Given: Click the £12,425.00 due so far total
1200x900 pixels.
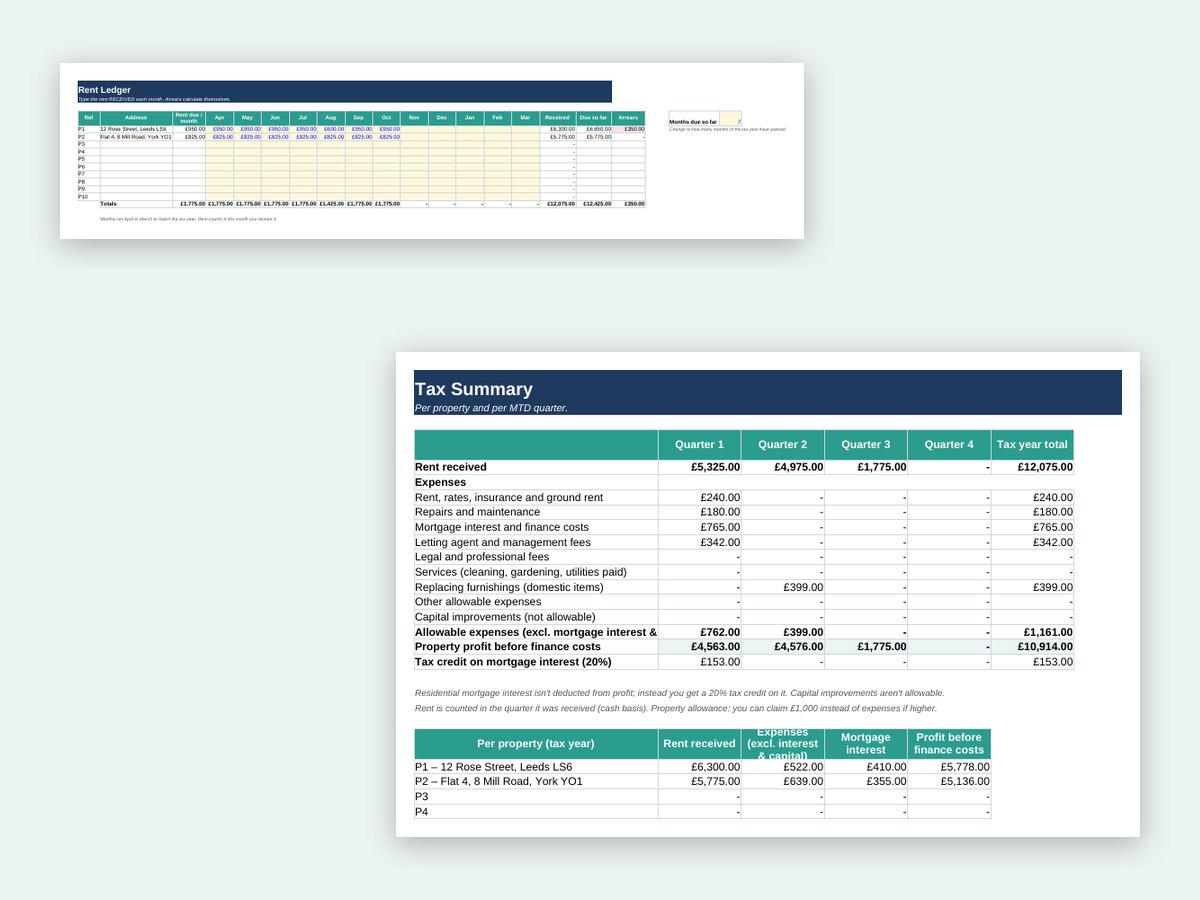Looking at the screenshot, I should (x=594, y=204).
